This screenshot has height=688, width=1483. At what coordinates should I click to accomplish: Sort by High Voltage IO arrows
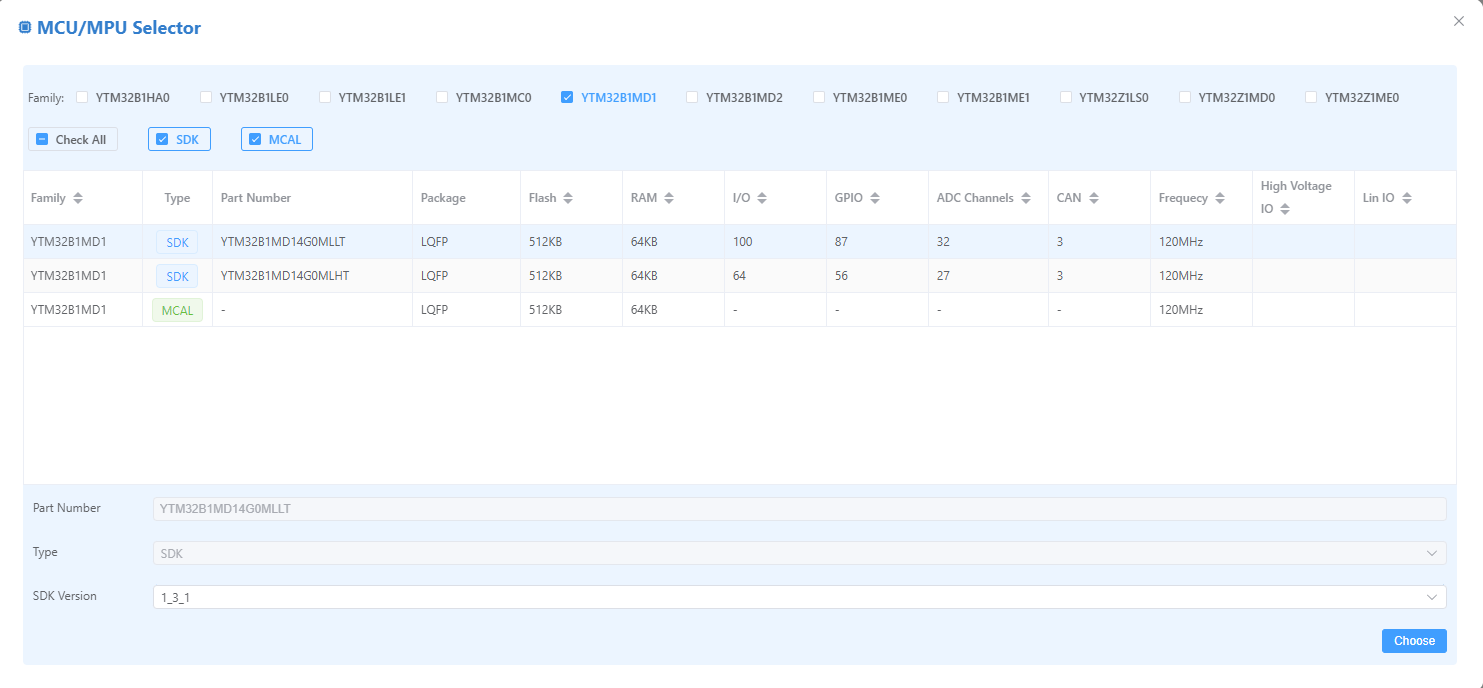(1285, 209)
